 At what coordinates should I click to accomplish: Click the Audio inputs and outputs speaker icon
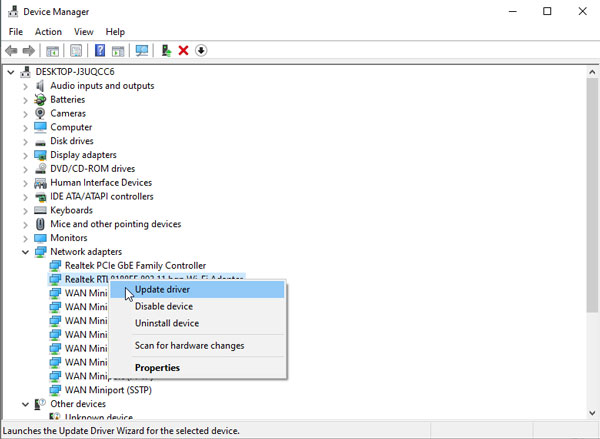click(40, 86)
